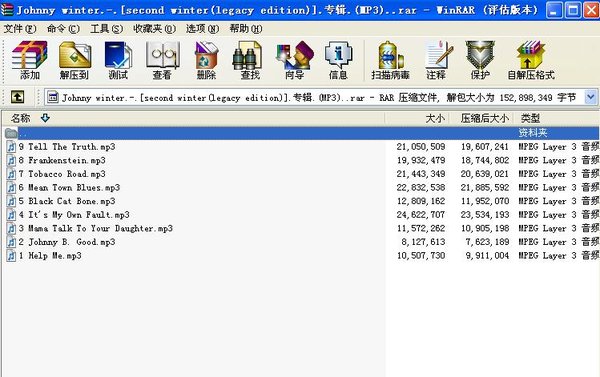
Task: Click the music icon of Help Me.mp3
Action: (x=11, y=256)
